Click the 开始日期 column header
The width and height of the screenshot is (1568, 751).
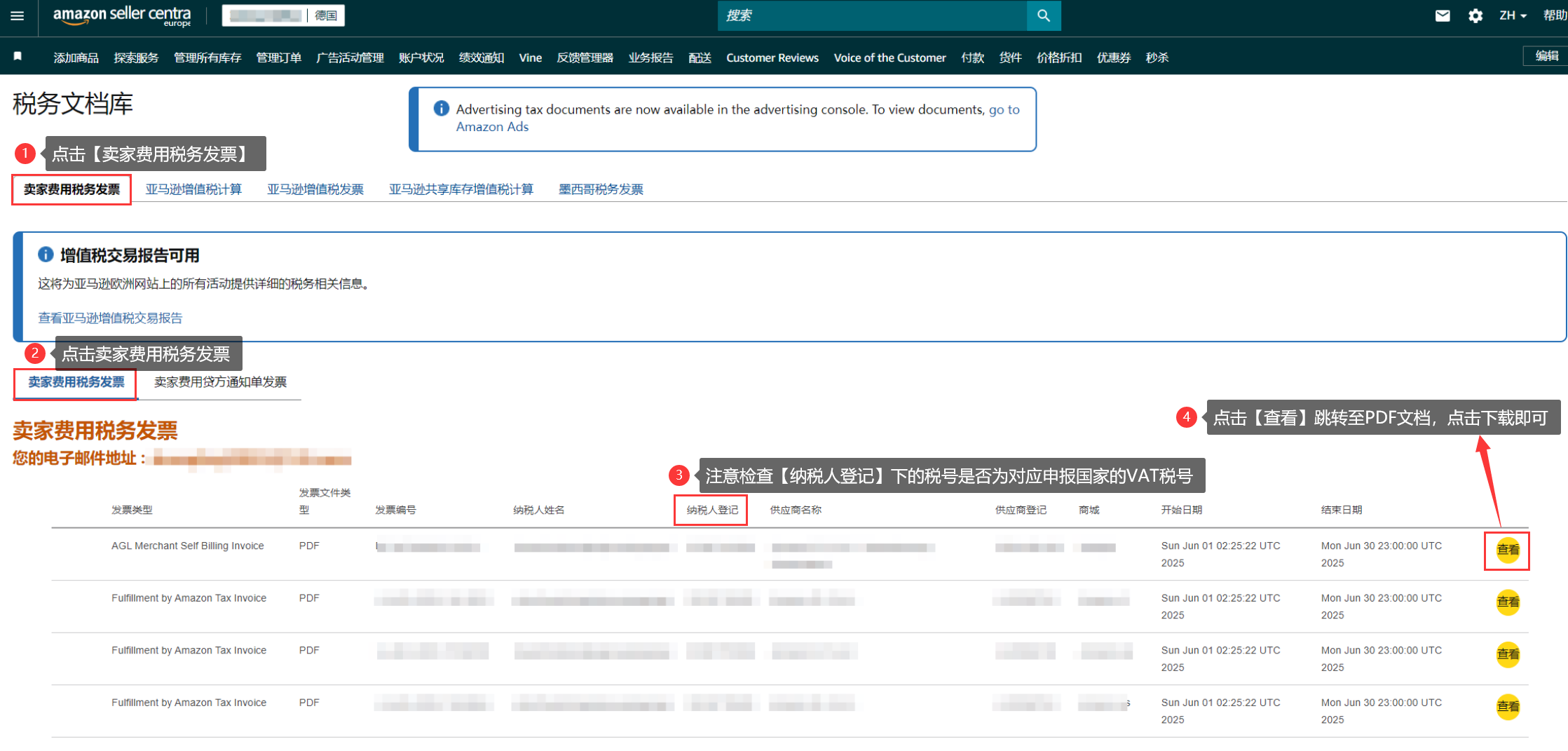tap(1181, 510)
